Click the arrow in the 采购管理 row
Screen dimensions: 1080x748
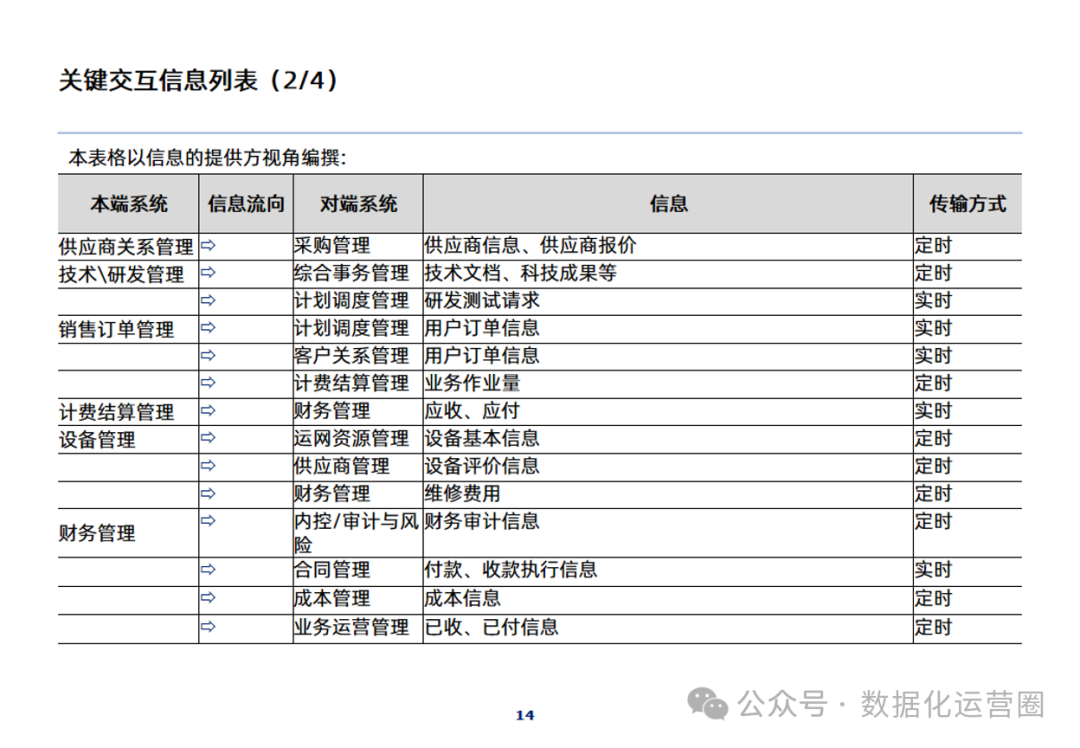208,245
